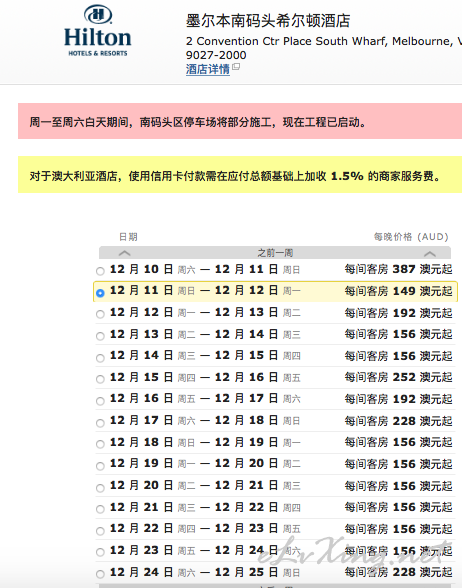Image resolution: width=462 pixels, height=588 pixels.
Task: Click the 每晚价格 (AUD) column header
Action: [x=411, y=237]
